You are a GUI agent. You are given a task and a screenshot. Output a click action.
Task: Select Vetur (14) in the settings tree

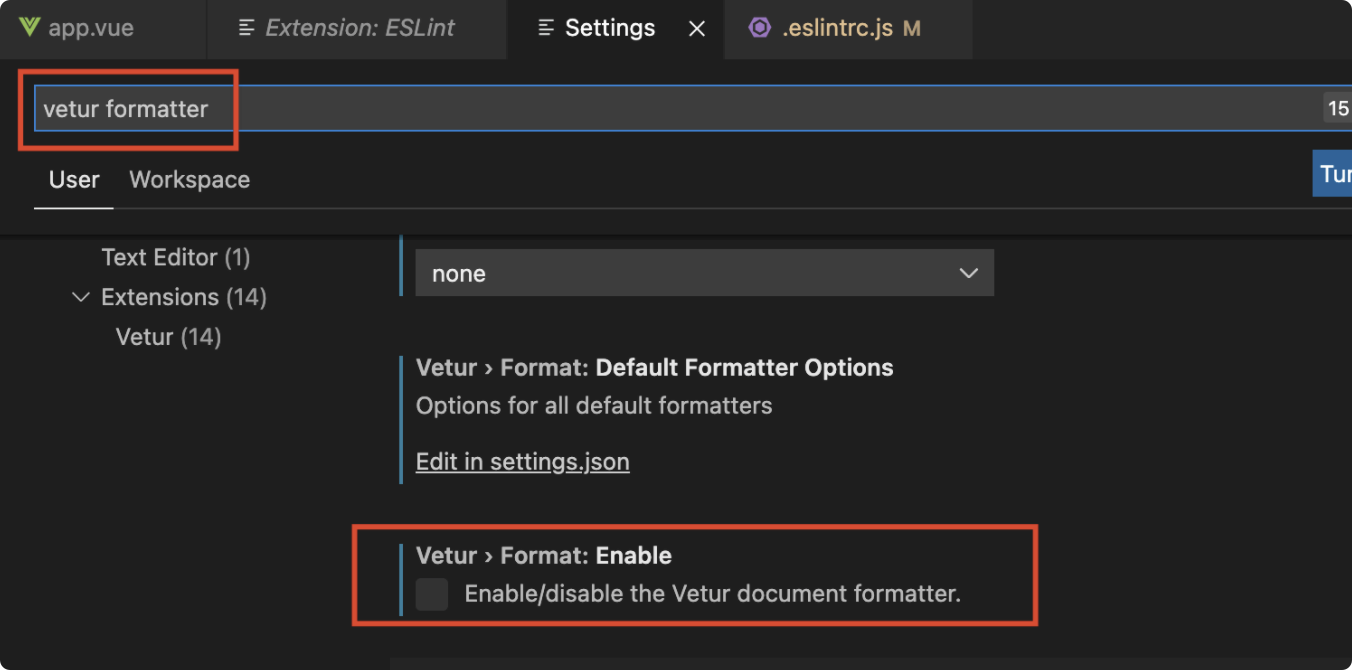tap(168, 337)
